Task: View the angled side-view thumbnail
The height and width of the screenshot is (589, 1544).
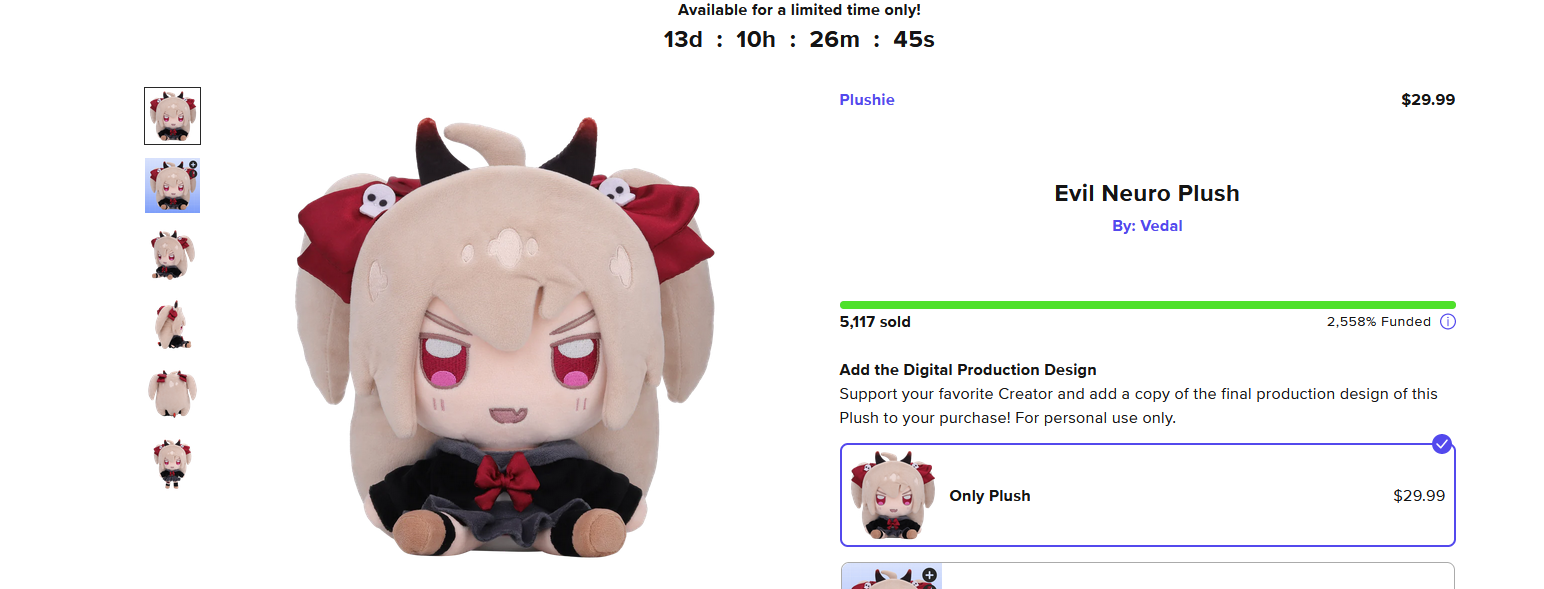Action: pyautogui.click(x=172, y=255)
